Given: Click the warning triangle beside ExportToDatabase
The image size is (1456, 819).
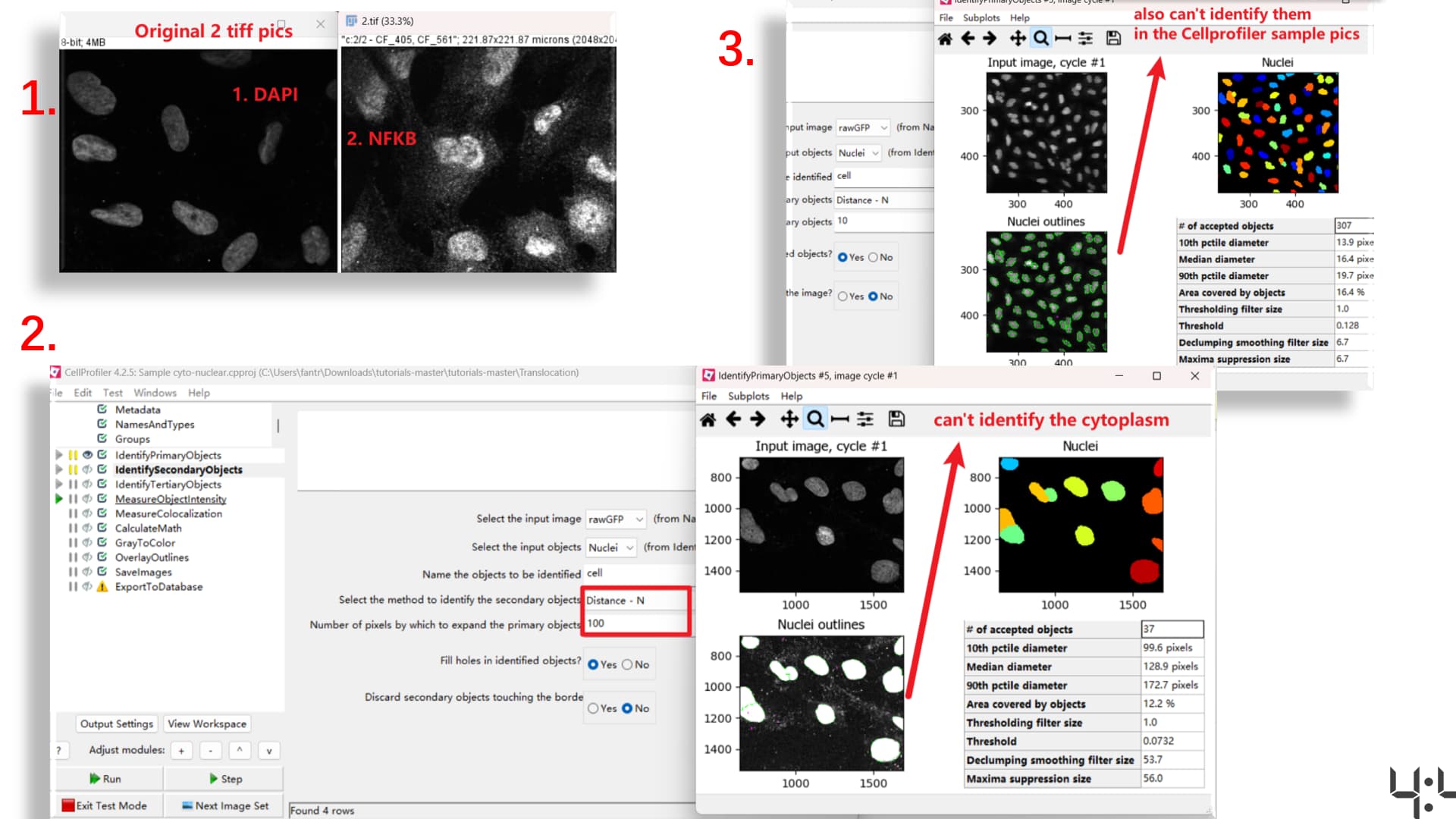Looking at the screenshot, I should [102, 586].
